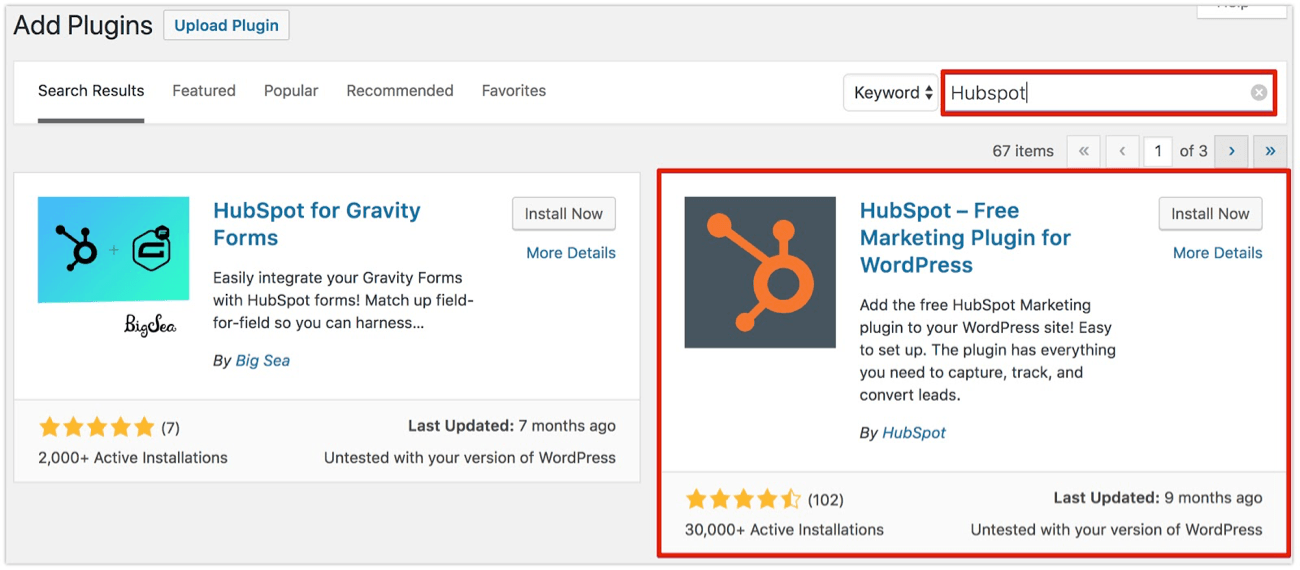Open the HubSpot for Gravity Forms title link
The height and width of the screenshot is (570, 1300).
[317, 224]
